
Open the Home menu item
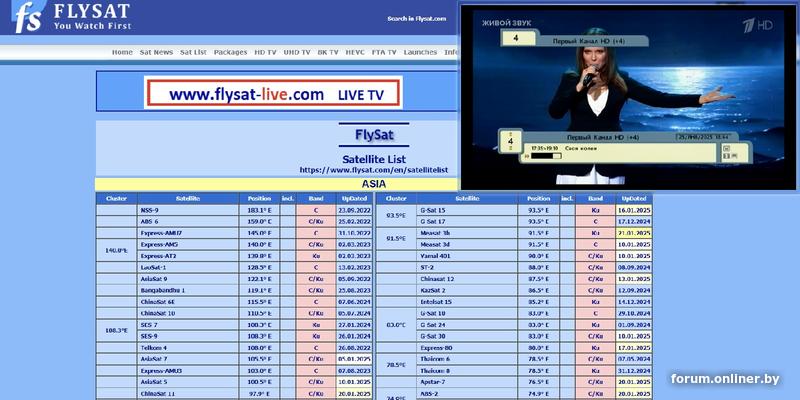coord(122,52)
